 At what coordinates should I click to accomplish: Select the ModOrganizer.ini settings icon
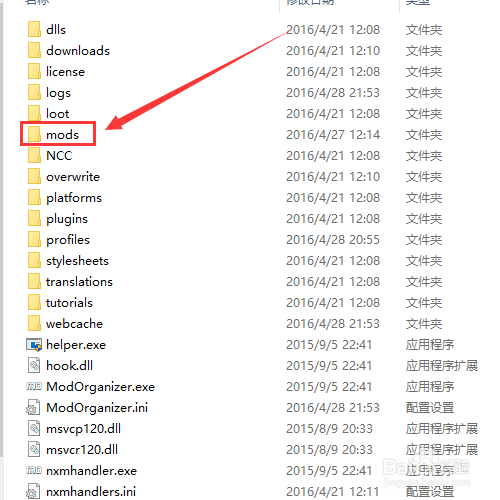coord(33,407)
